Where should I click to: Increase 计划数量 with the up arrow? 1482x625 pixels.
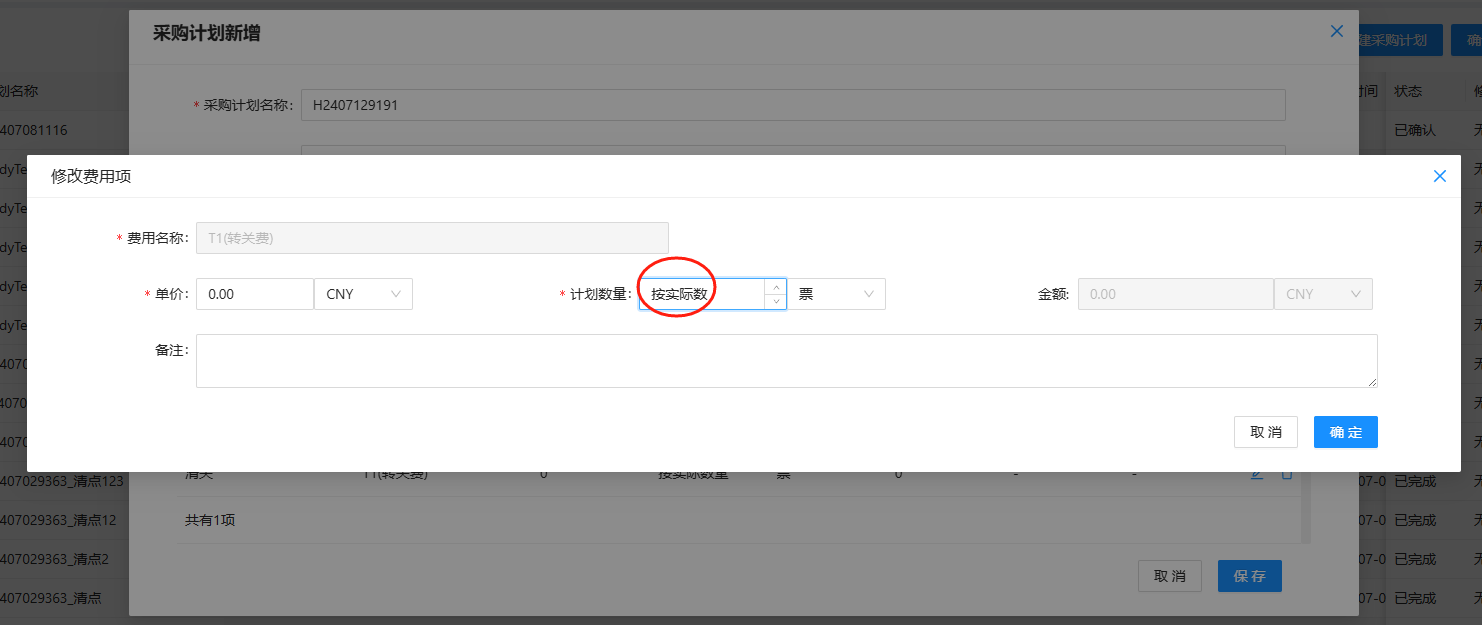pyautogui.click(x=775, y=287)
